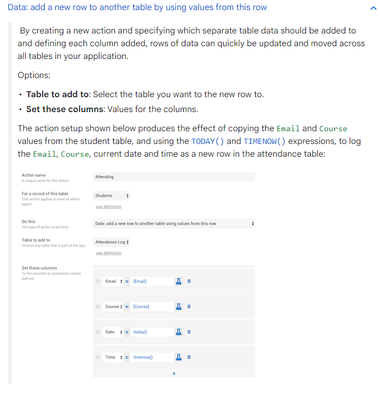Open the Students table dropdown

[x=111, y=196]
